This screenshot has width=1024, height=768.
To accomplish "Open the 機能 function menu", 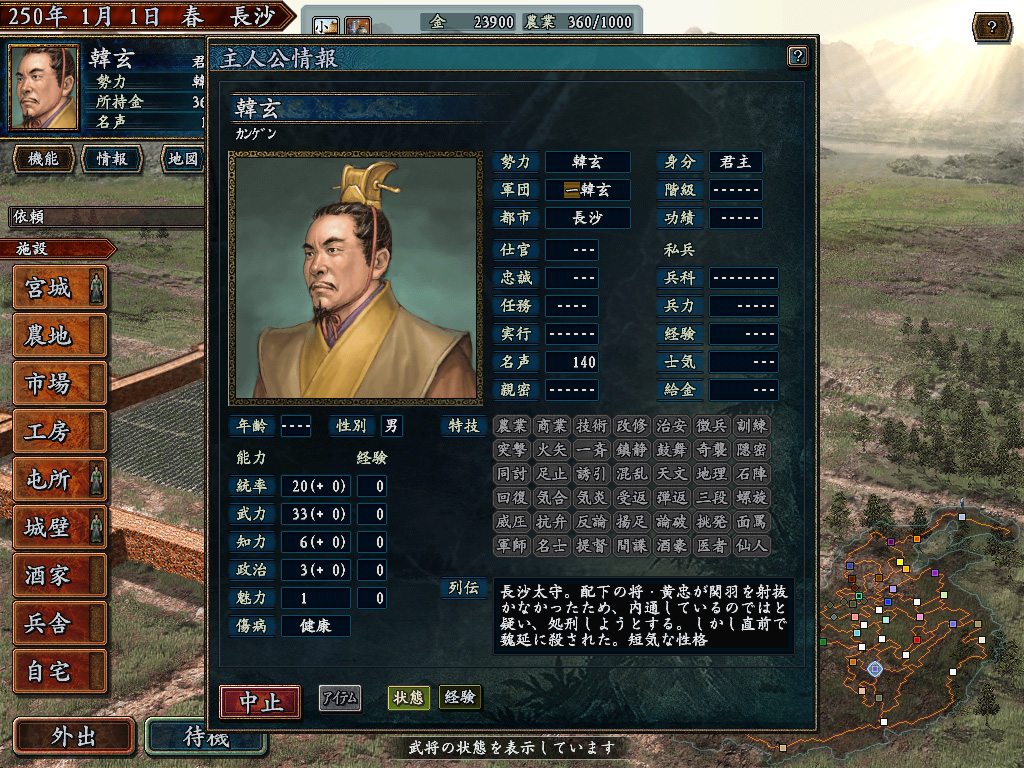I will 43,159.
